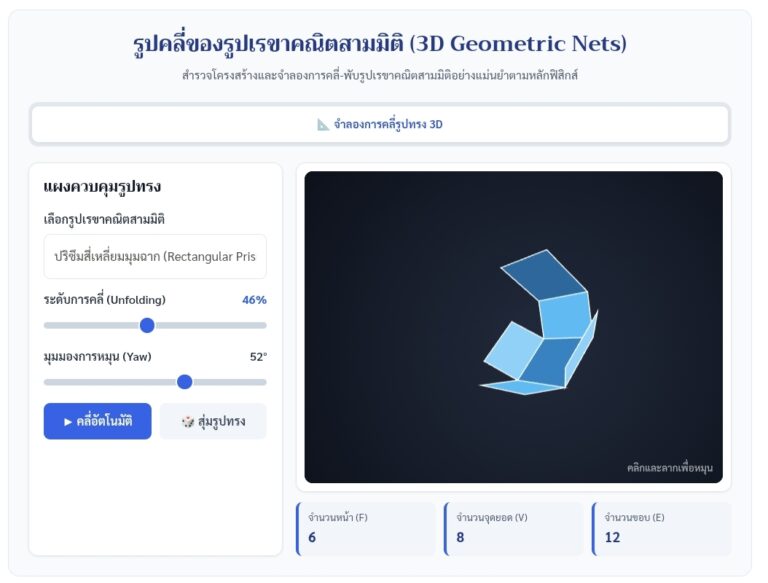Click the 46% unfolding value

pyautogui.click(x=254, y=300)
